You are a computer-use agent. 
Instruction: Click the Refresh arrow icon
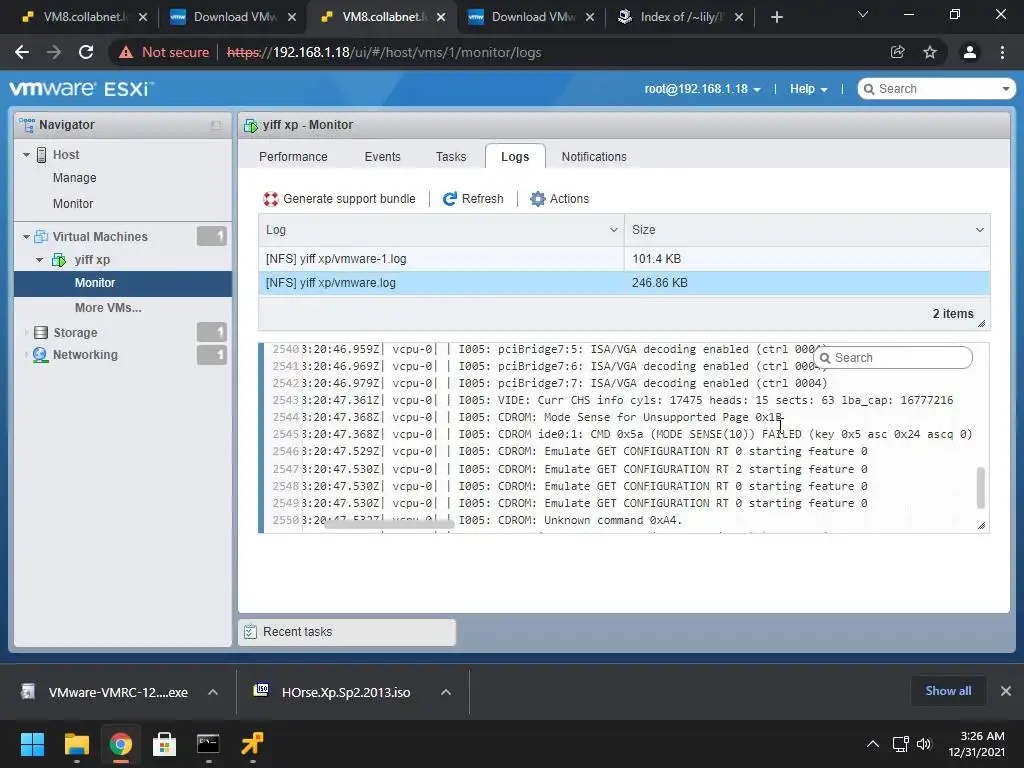click(449, 199)
